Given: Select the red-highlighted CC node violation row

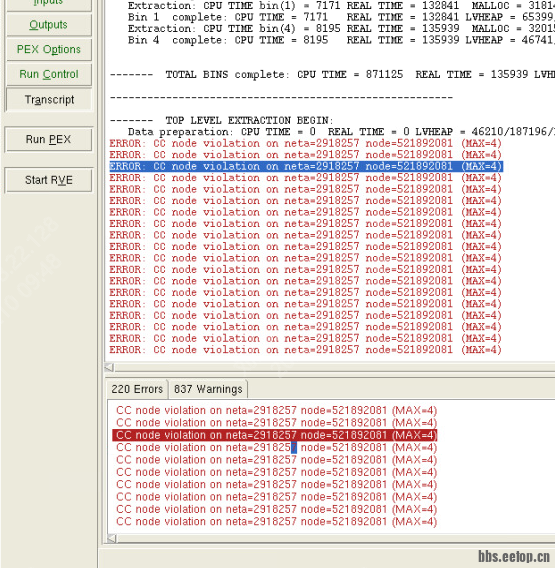Looking at the screenshot, I should (275, 435).
